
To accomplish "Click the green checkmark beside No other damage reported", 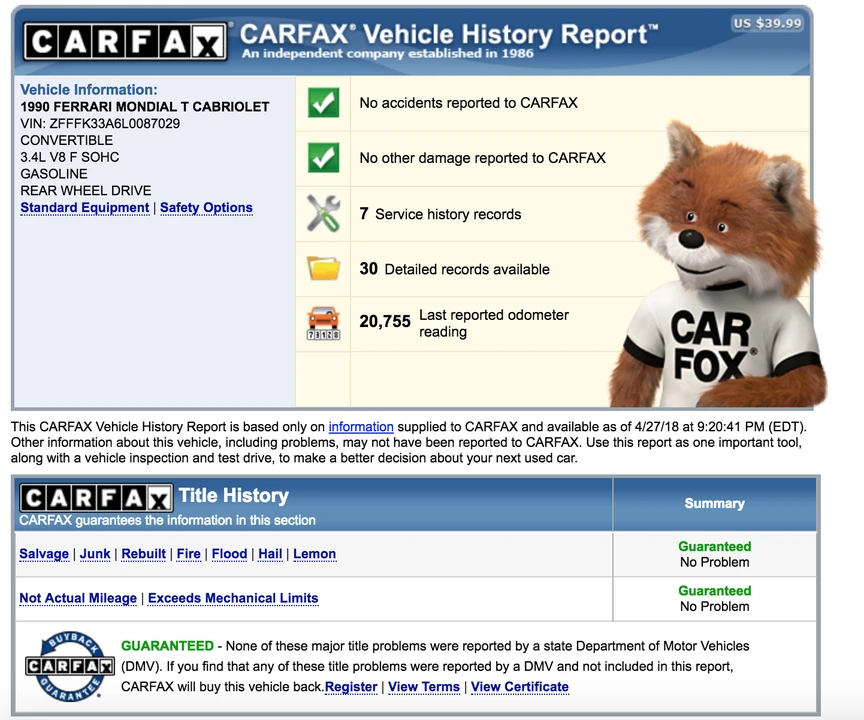I will coord(323,158).
